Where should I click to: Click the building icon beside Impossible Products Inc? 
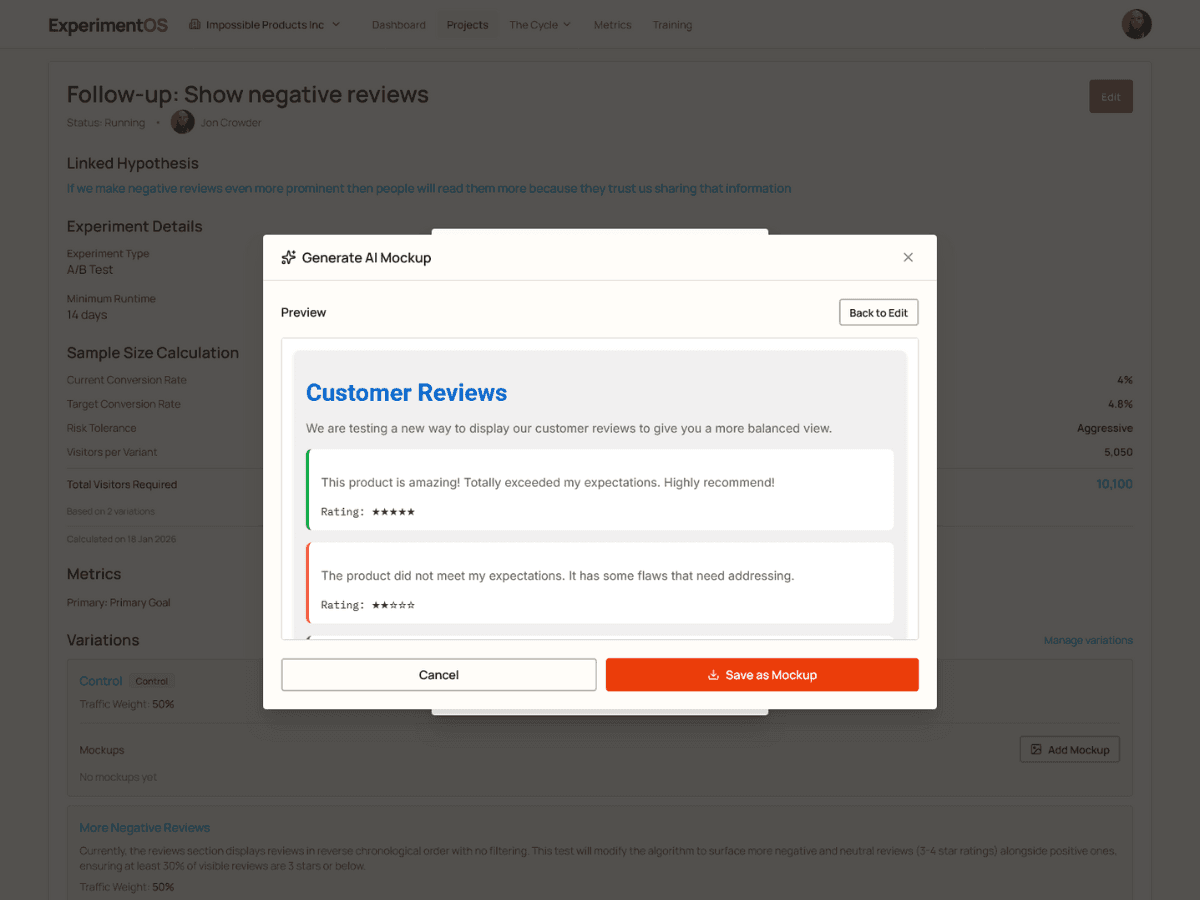click(x=195, y=25)
